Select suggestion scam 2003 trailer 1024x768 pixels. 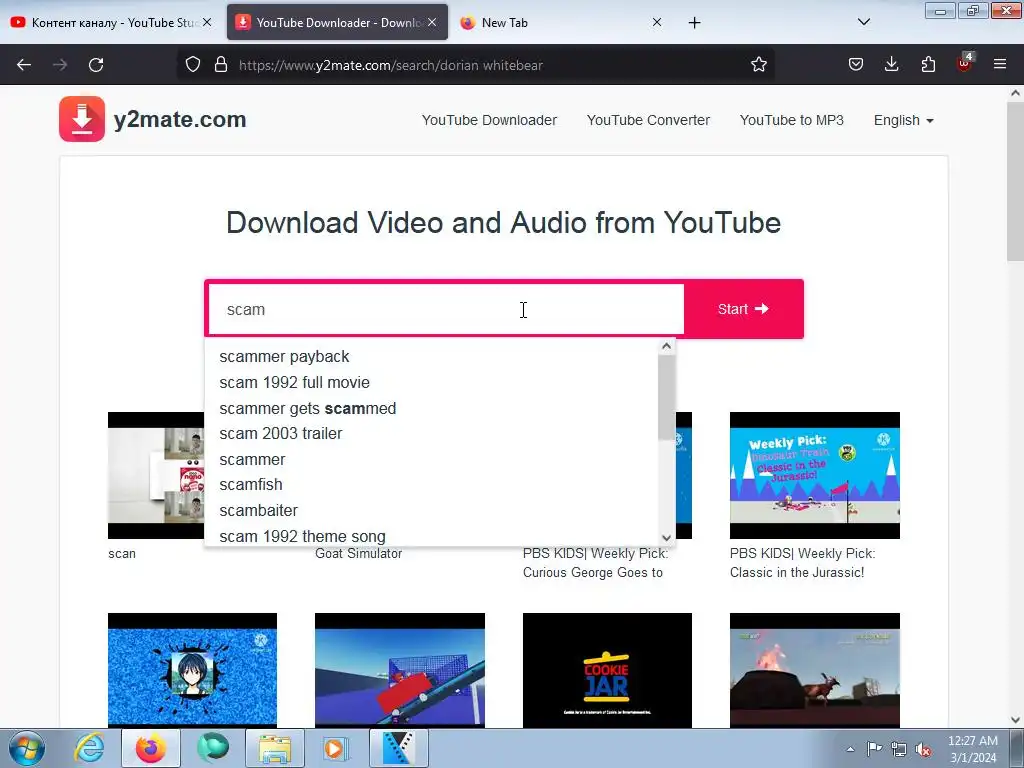point(431,434)
